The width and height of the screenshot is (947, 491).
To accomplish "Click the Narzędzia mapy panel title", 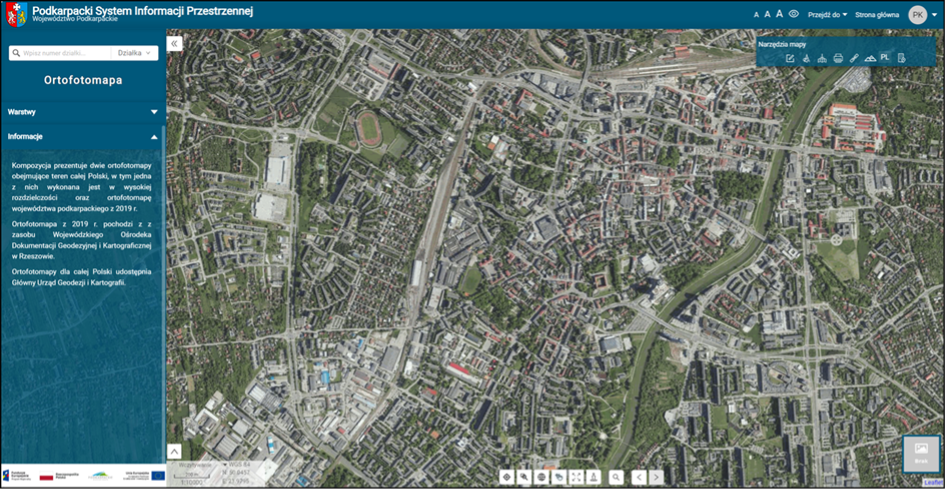I will point(782,44).
